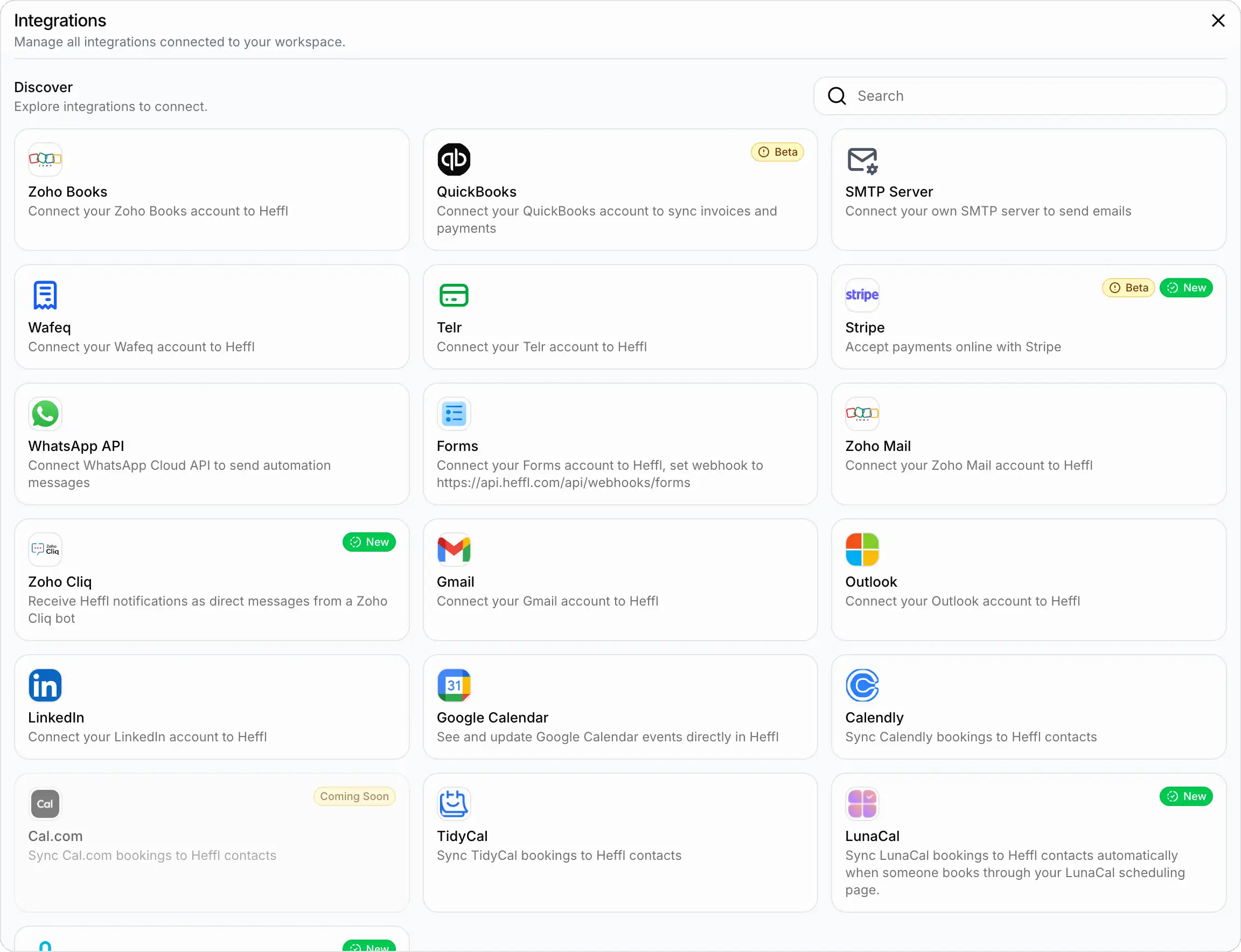Click the search magnifier icon

click(x=836, y=96)
